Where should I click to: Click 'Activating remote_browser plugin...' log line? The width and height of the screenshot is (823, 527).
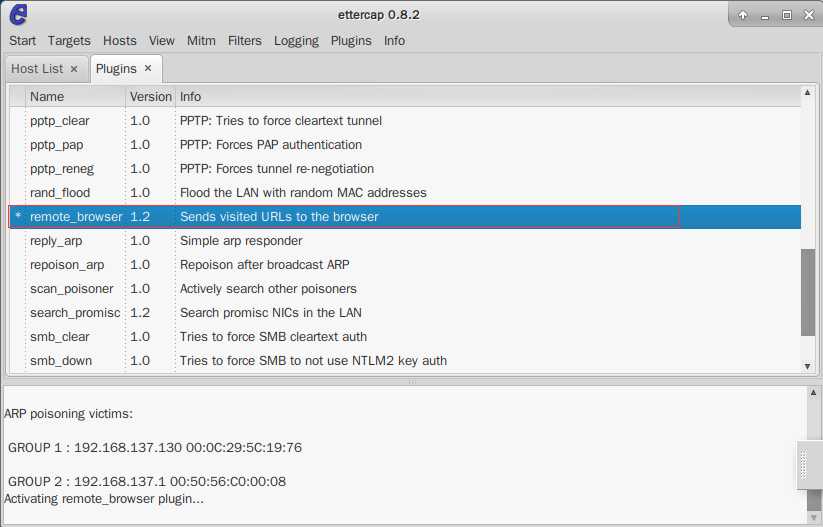pos(104,499)
